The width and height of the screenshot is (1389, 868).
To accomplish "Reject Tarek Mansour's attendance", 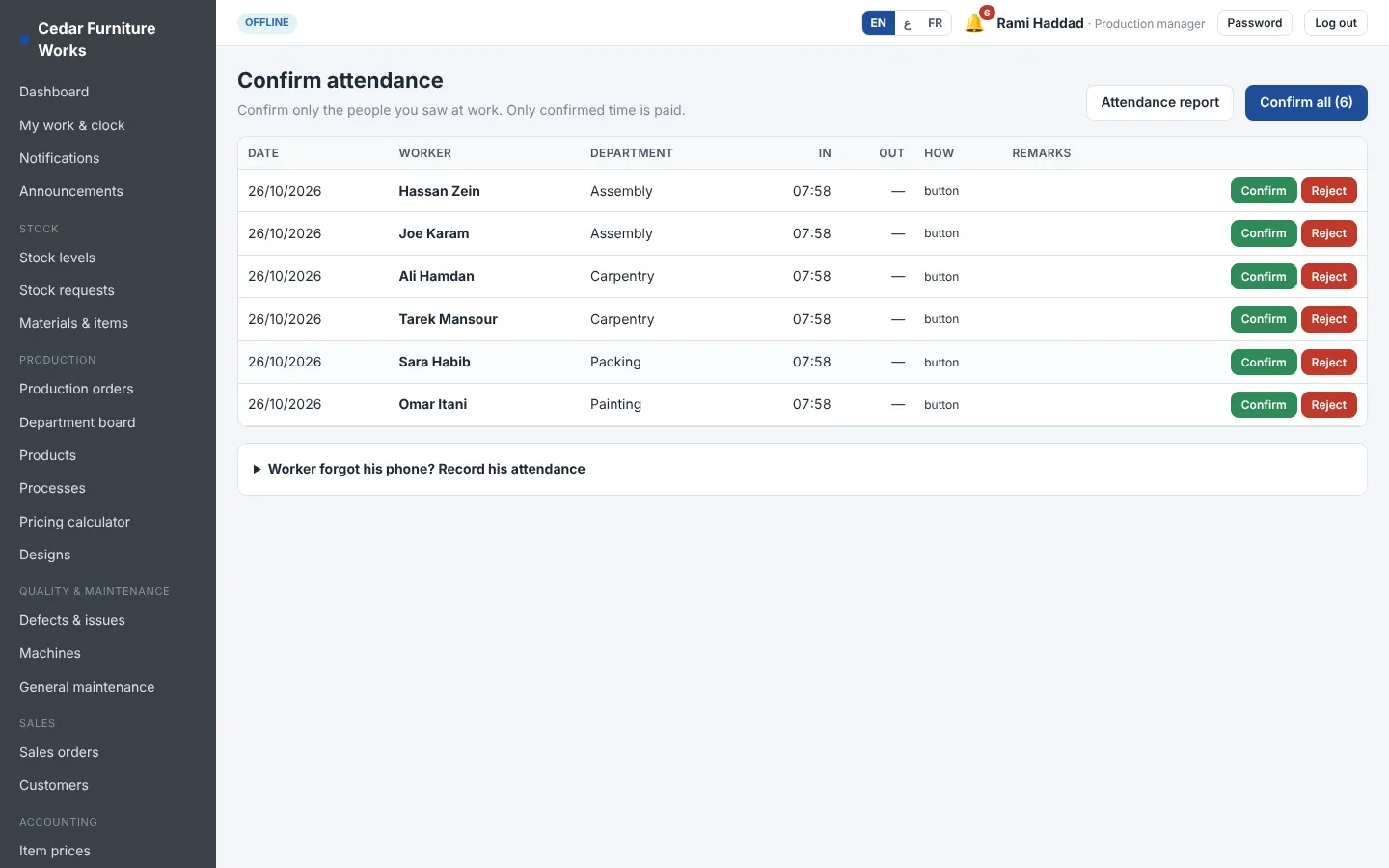I will (1328, 319).
